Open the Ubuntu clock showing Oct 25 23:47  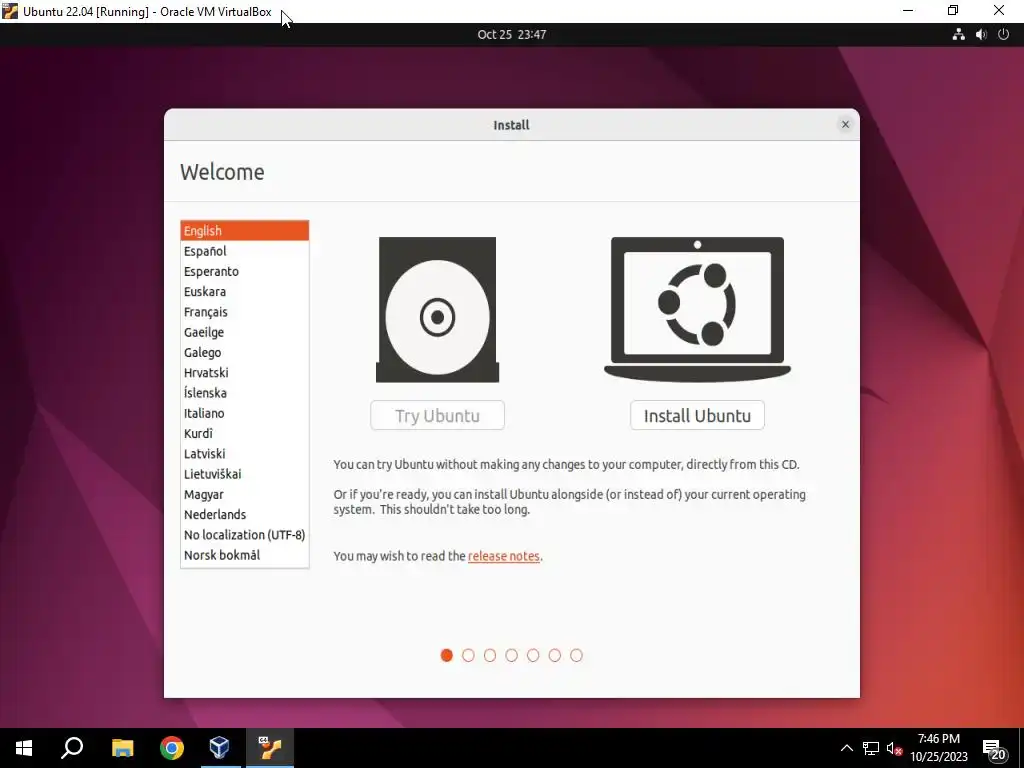coord(511,35)
